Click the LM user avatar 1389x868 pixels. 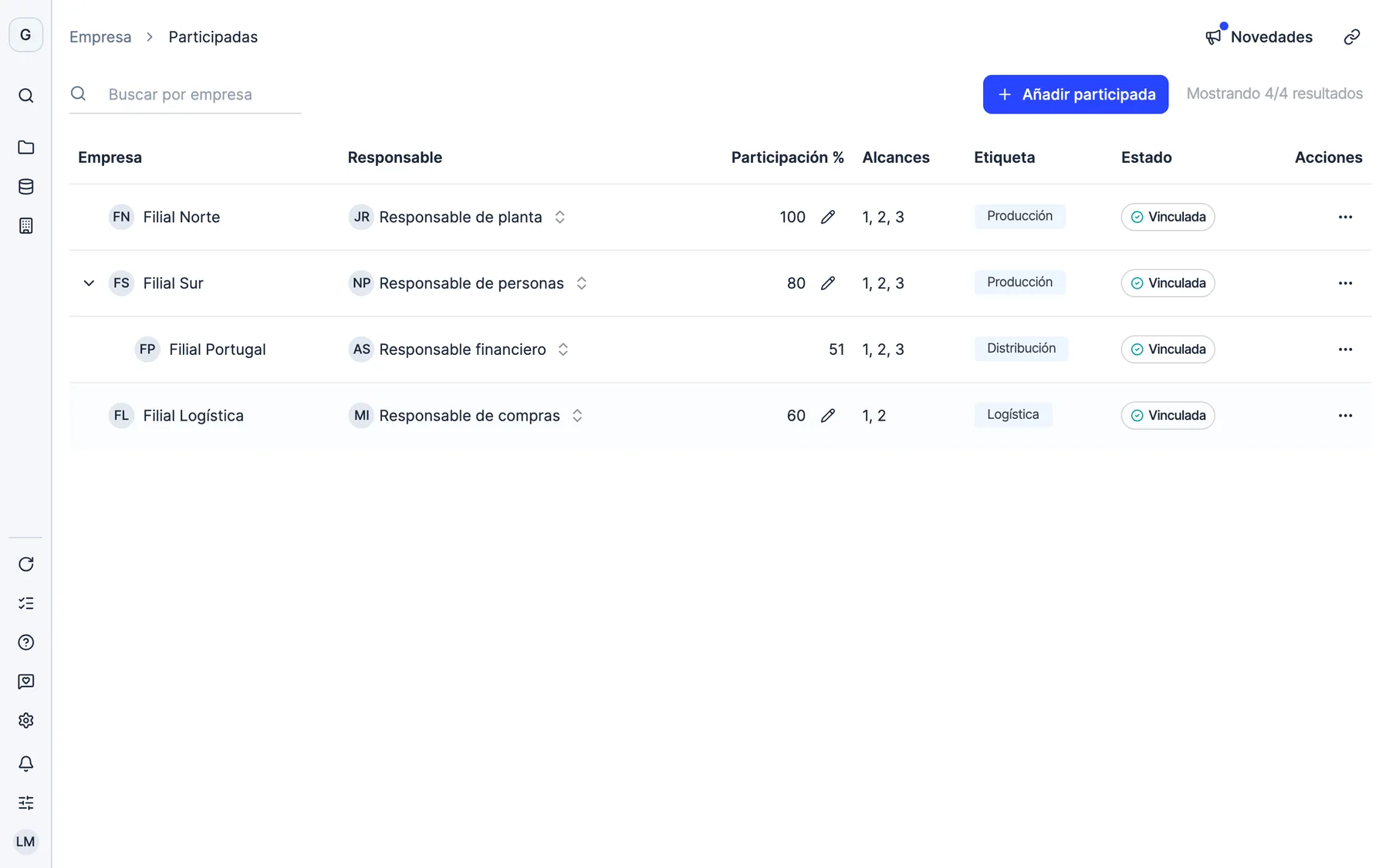(25, 842)
